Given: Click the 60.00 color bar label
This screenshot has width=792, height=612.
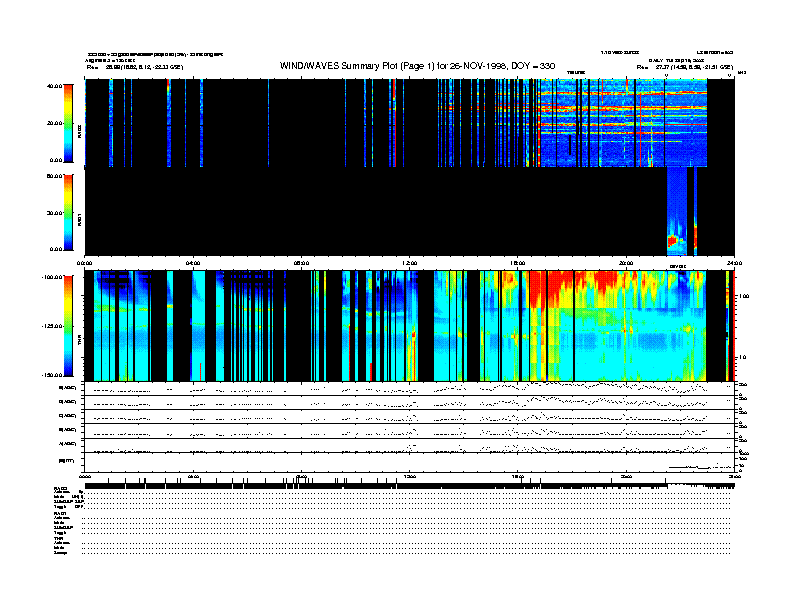Looking at the screenshot, I should [54, 176].
